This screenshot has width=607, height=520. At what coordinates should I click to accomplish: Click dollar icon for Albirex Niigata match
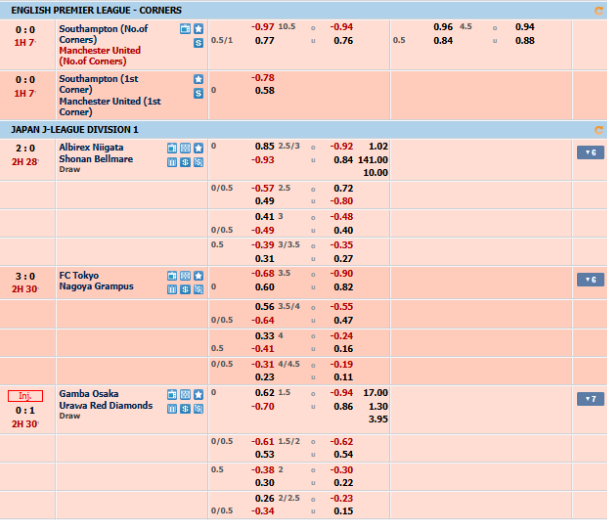click(185, 162)
